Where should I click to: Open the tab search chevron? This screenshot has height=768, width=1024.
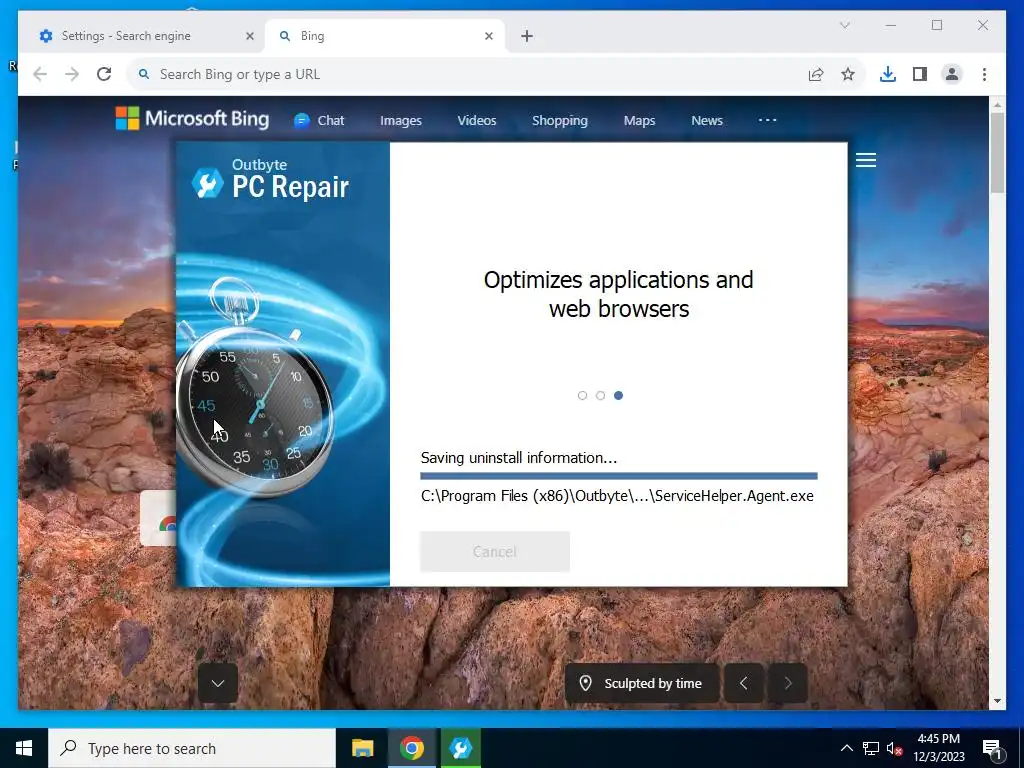click(844, 25)
